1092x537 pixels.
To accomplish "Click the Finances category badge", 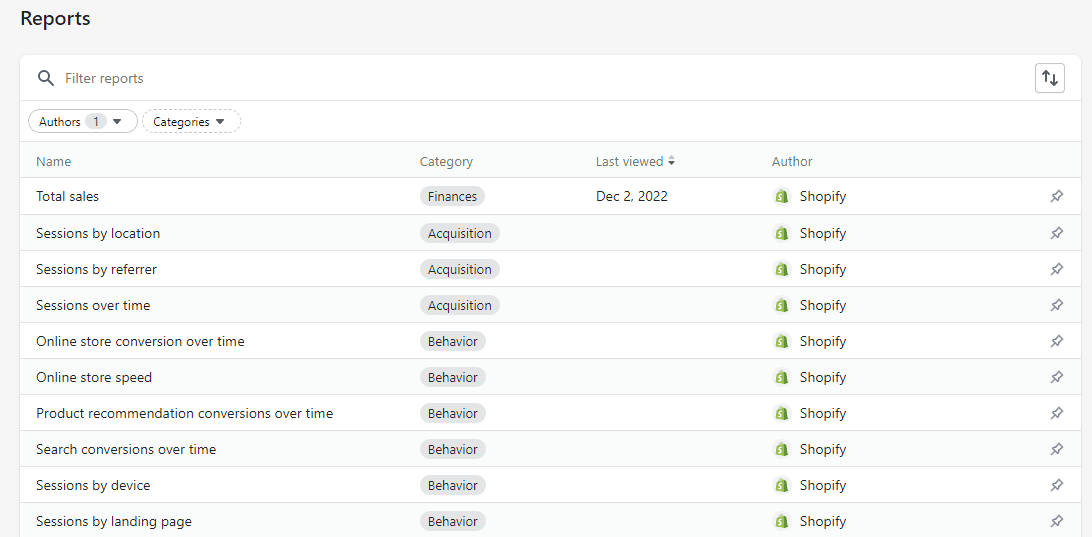I will click(452, 196).
